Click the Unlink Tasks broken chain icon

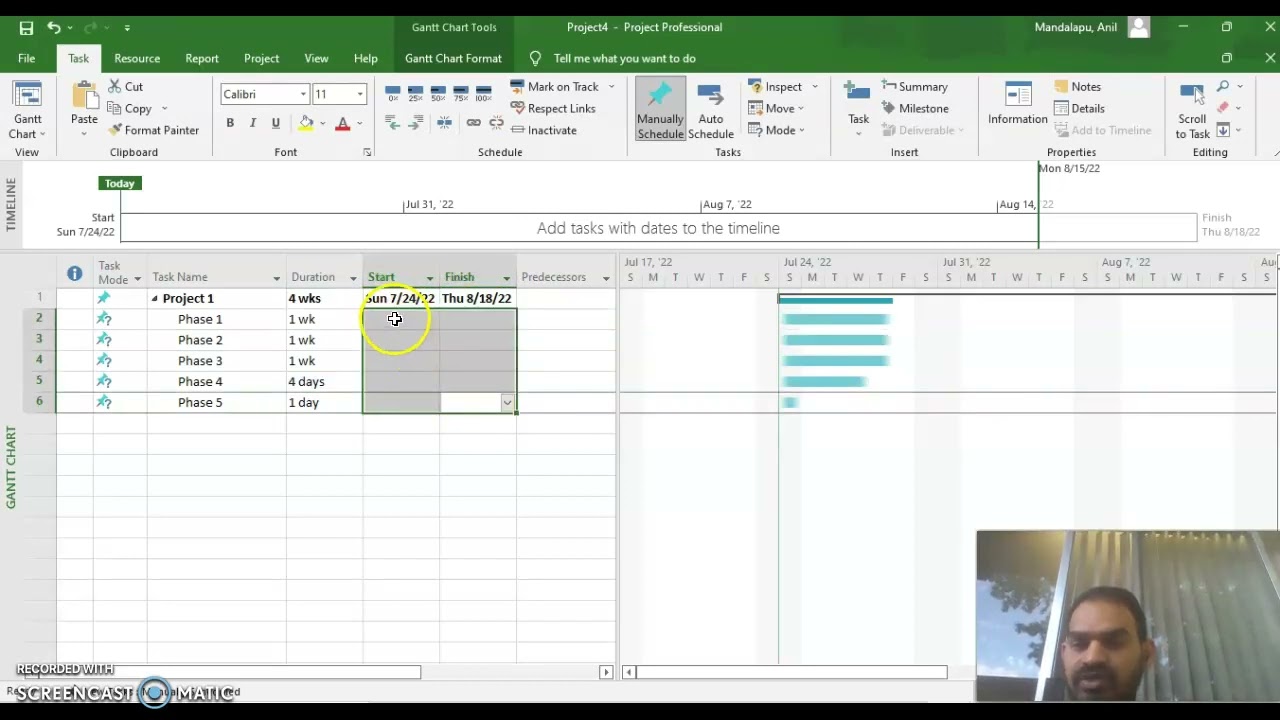(496, 123)
